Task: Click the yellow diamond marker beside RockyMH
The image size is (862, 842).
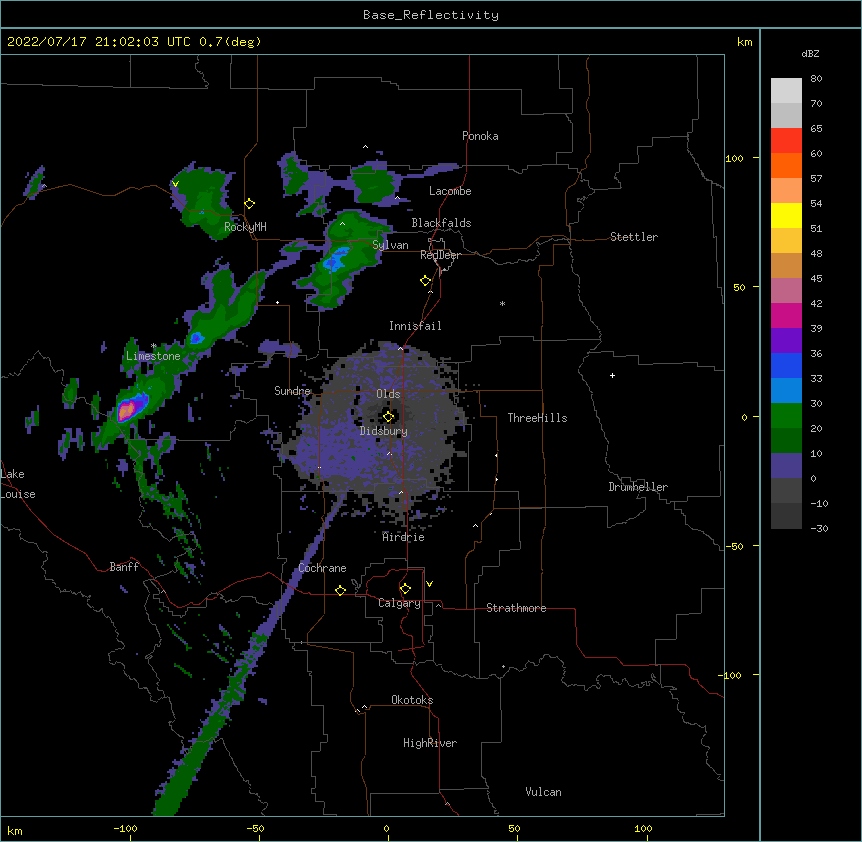Action: [250, 204]
